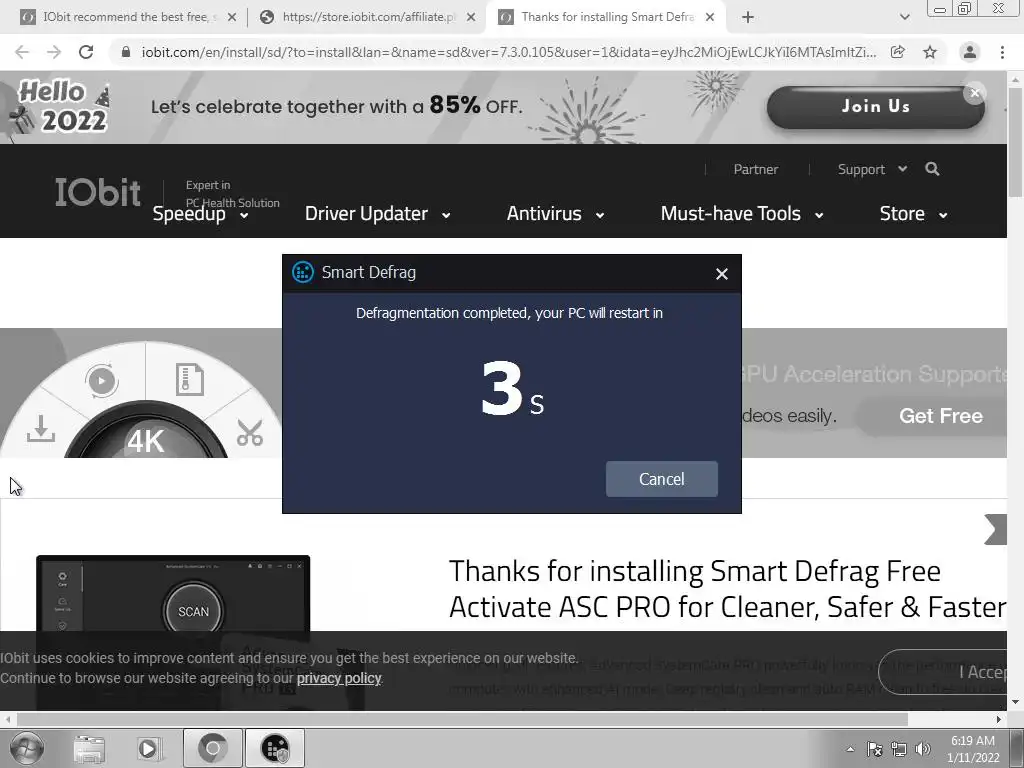Switch to the store.iobit.com affiliate tab

click(x=368, y=17)
